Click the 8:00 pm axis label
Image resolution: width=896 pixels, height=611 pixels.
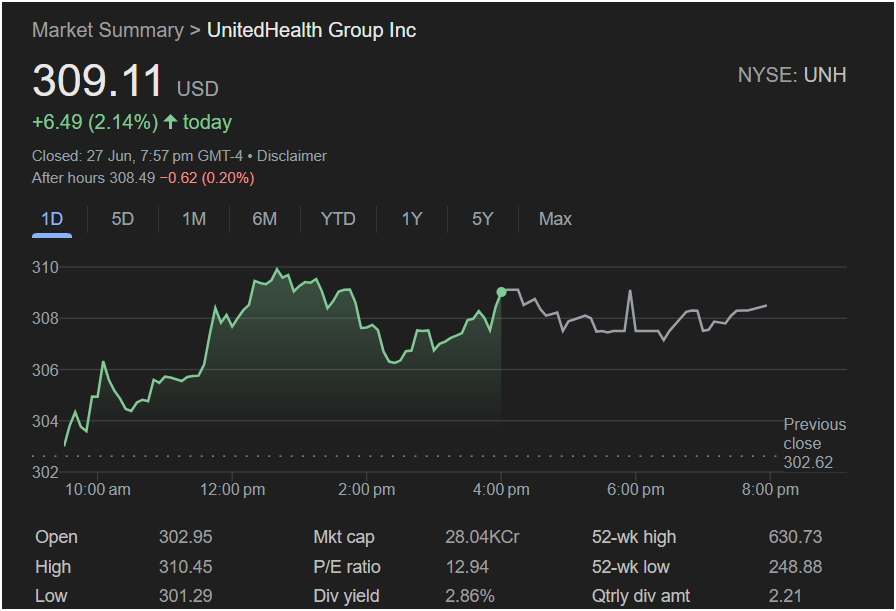(770, 490)
